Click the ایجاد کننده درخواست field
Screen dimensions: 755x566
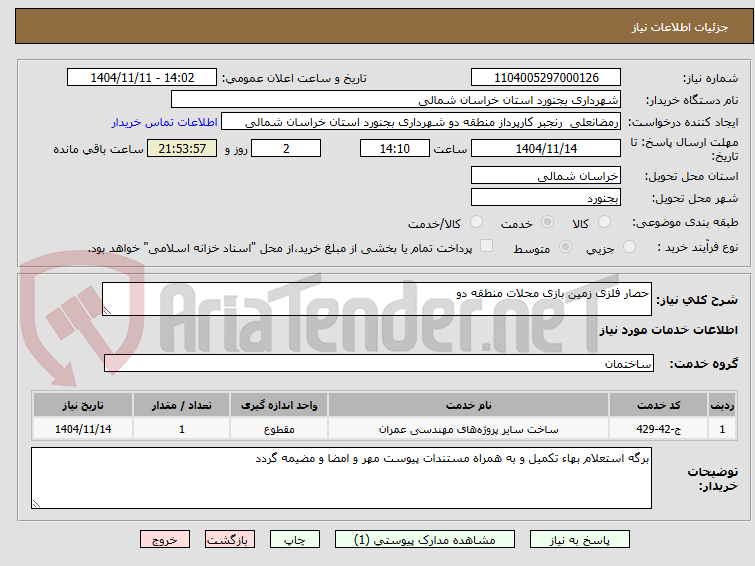(421, 121)
